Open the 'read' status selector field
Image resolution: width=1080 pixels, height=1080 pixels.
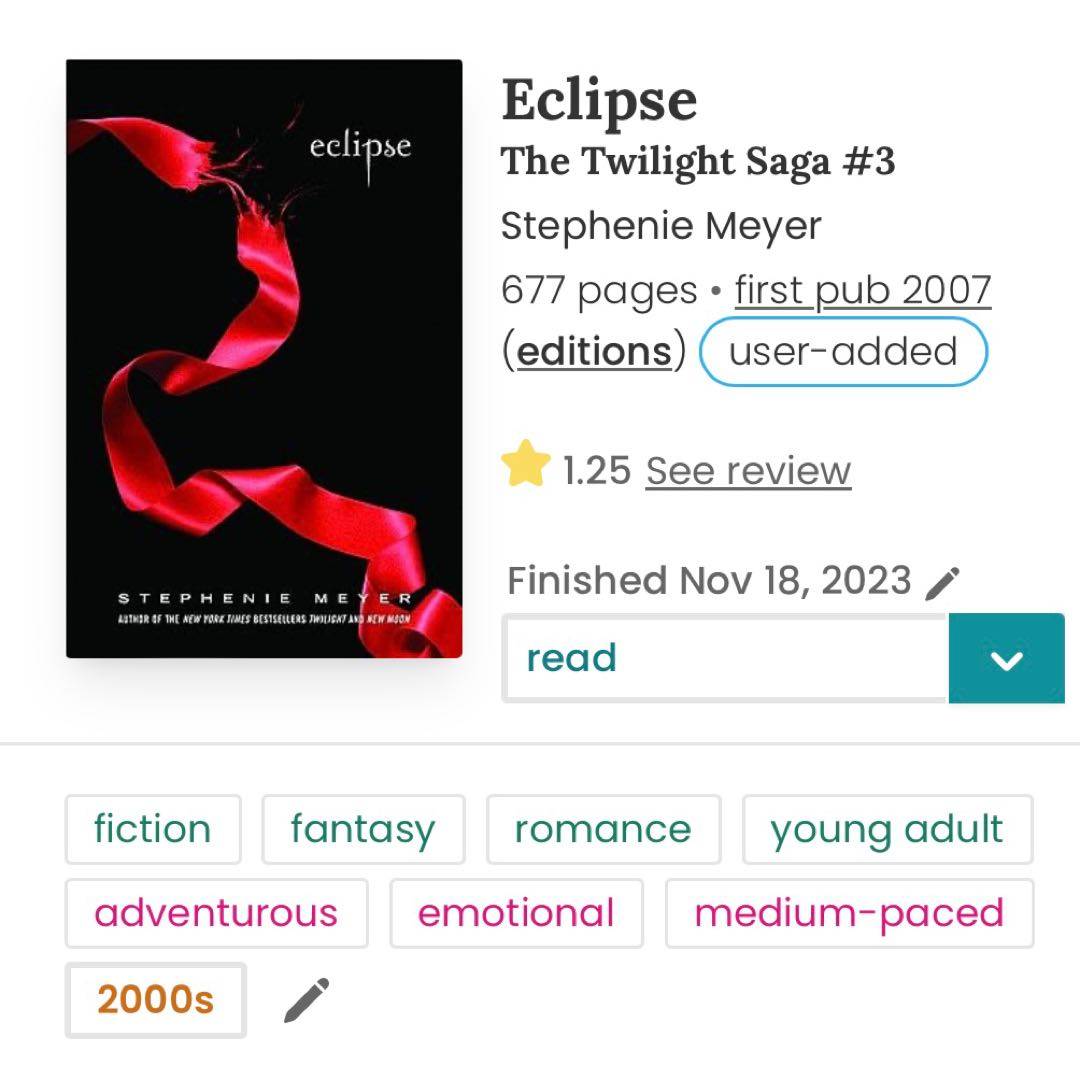725,659
